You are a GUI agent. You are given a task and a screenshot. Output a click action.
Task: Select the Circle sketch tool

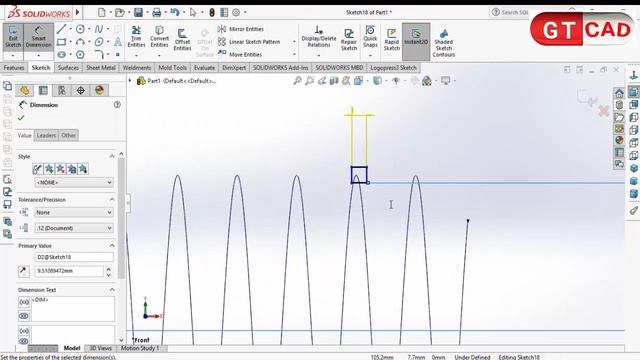(80, 29)
